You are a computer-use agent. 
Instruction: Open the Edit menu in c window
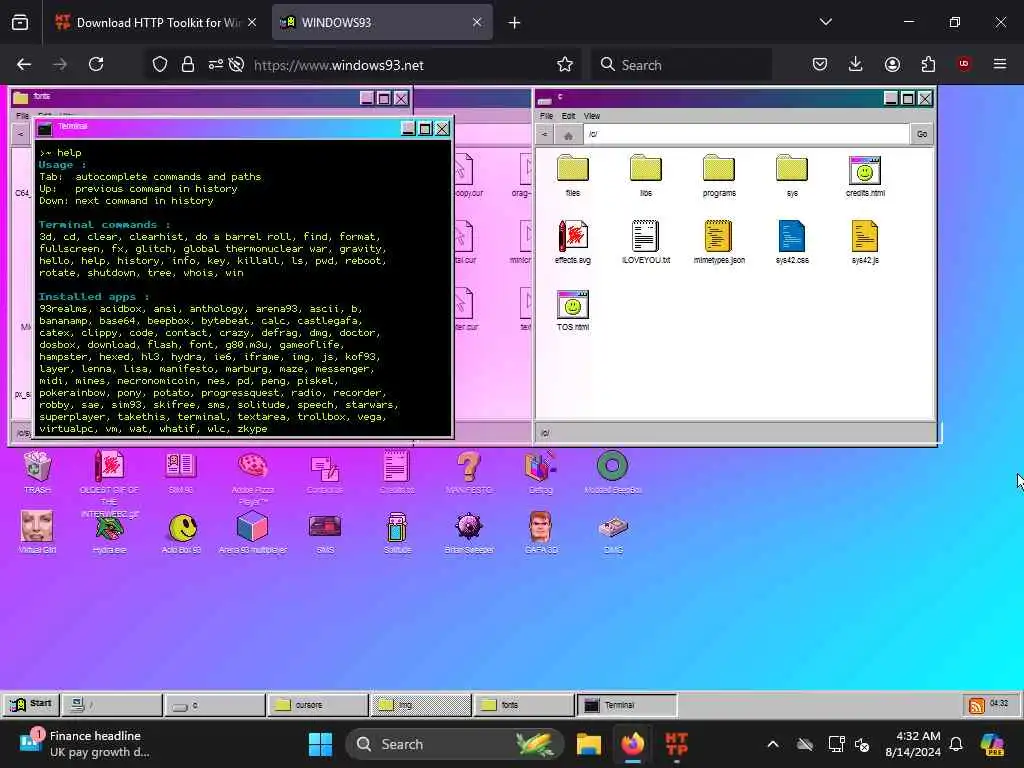click(x=569, y=116)
